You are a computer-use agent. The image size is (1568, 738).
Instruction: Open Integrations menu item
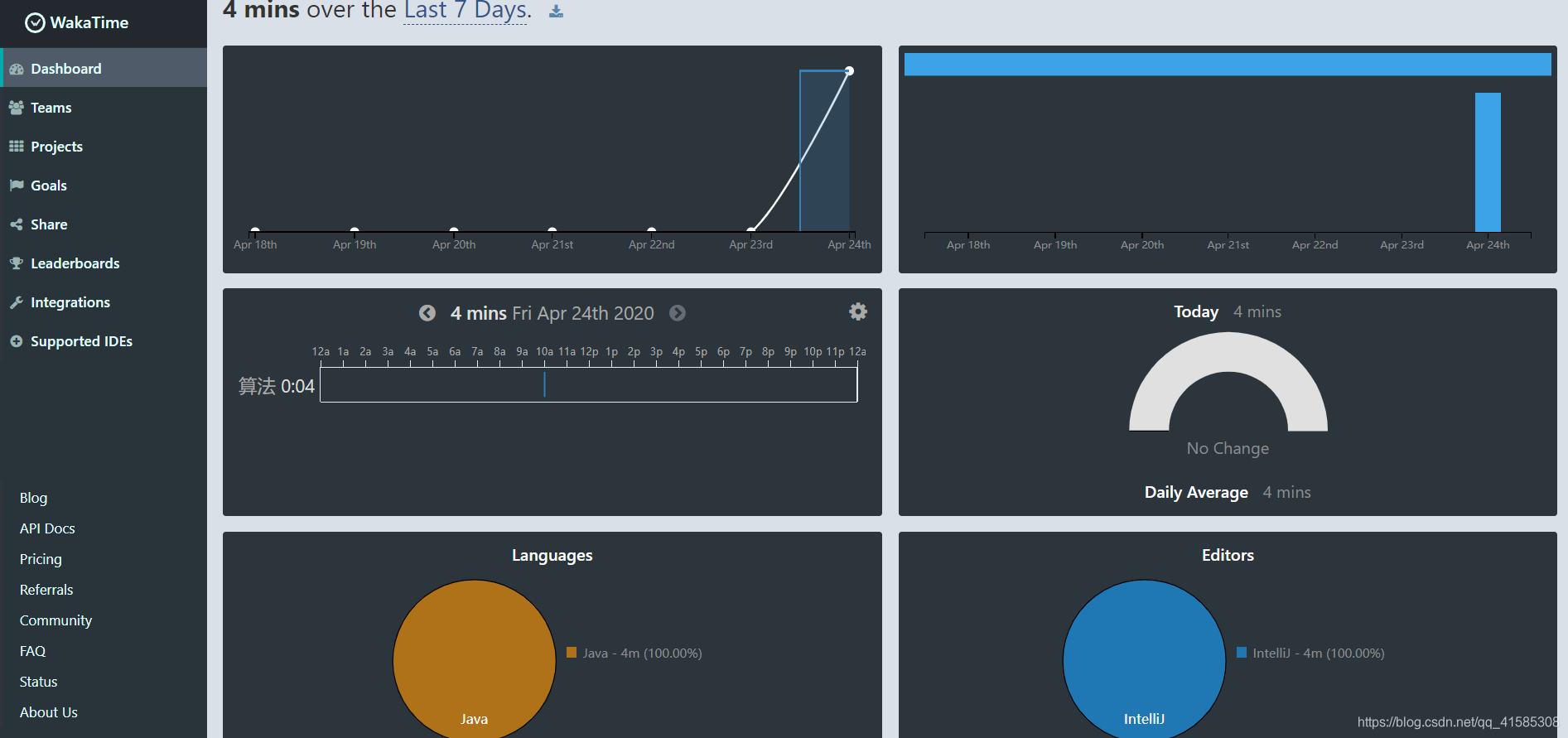pyautogui.click(x=104, y=302)
